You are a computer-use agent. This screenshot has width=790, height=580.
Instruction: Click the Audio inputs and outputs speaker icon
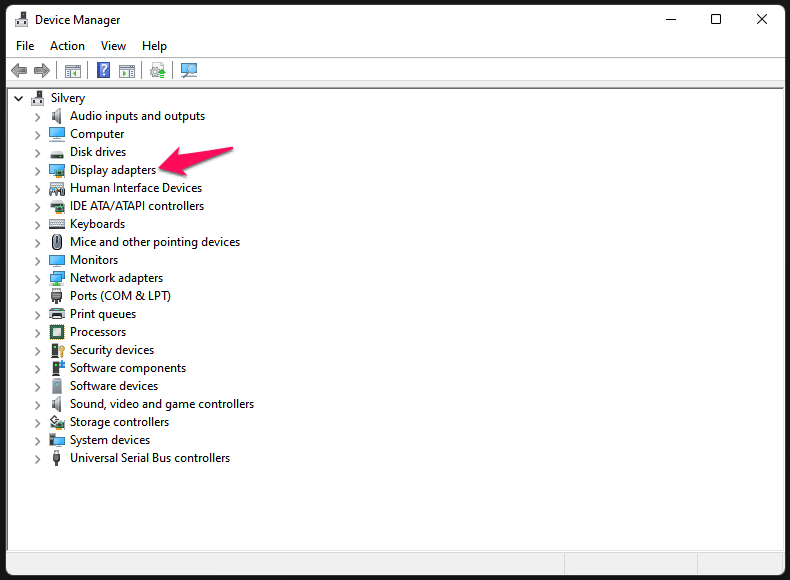(x=56, y=116)
